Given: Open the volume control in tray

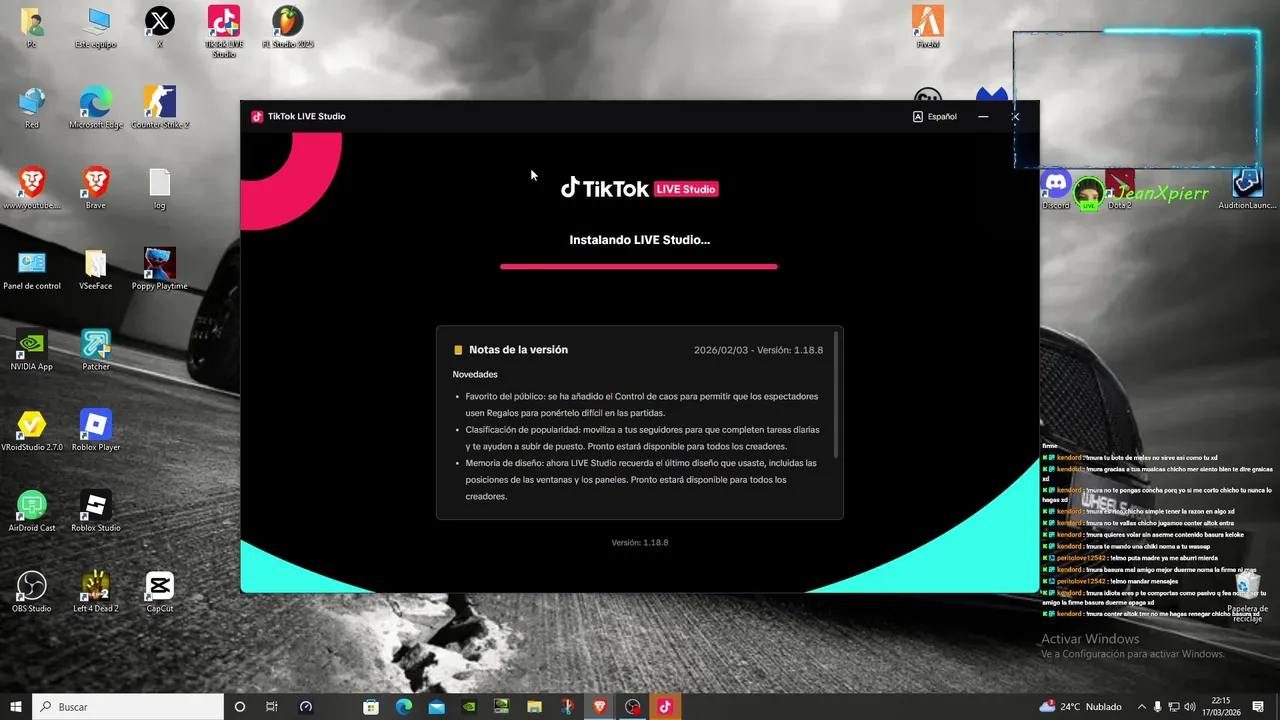Looking at the screenshot, I should point(1190,706).
